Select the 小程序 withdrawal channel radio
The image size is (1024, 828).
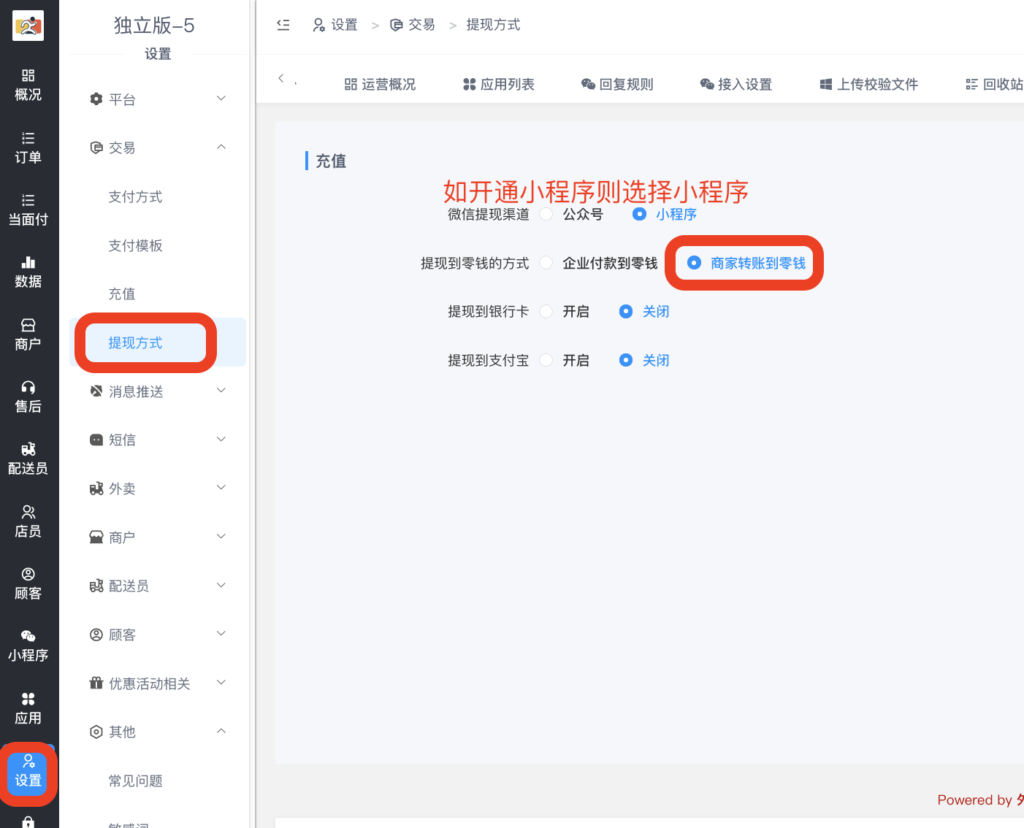(x=639, y=214)
